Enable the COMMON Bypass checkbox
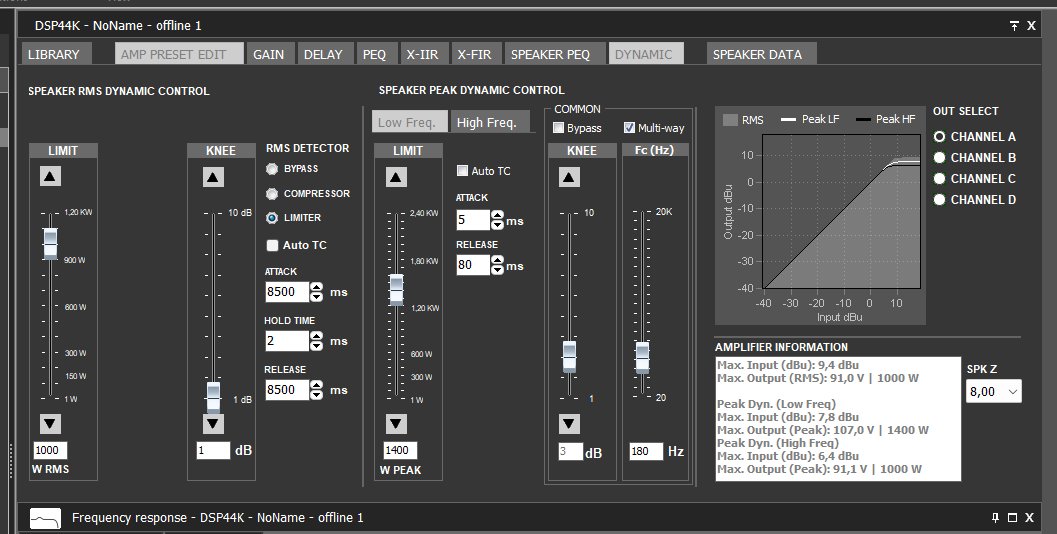 click(559, 128)
